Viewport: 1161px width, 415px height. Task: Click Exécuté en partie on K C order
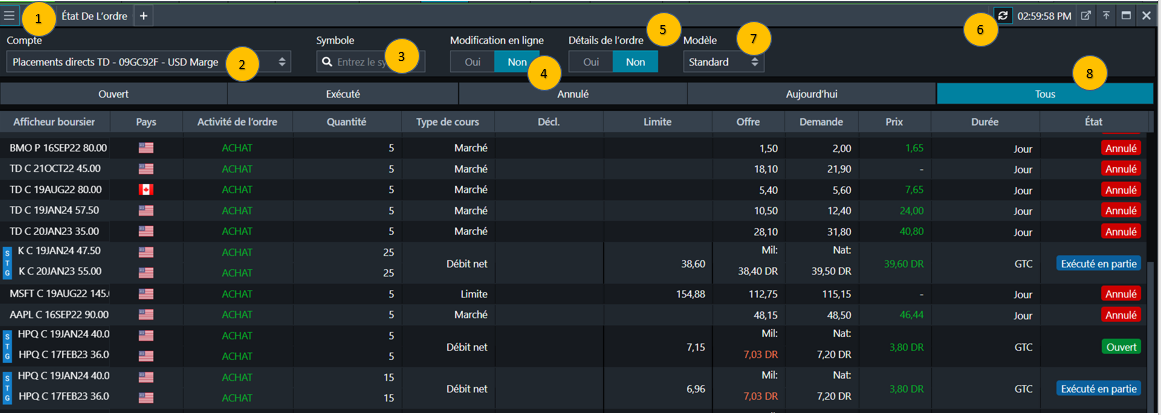pos(1098,263)
